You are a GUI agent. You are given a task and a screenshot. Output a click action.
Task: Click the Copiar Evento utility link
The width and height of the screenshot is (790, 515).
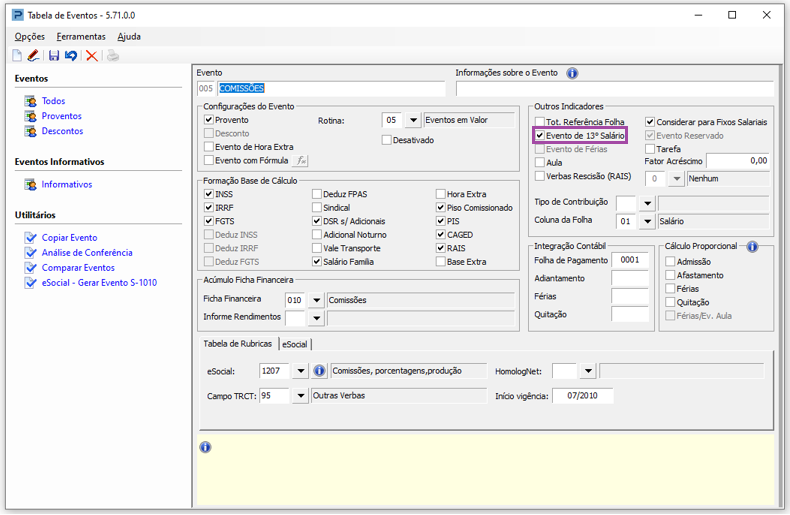point(69,238)
